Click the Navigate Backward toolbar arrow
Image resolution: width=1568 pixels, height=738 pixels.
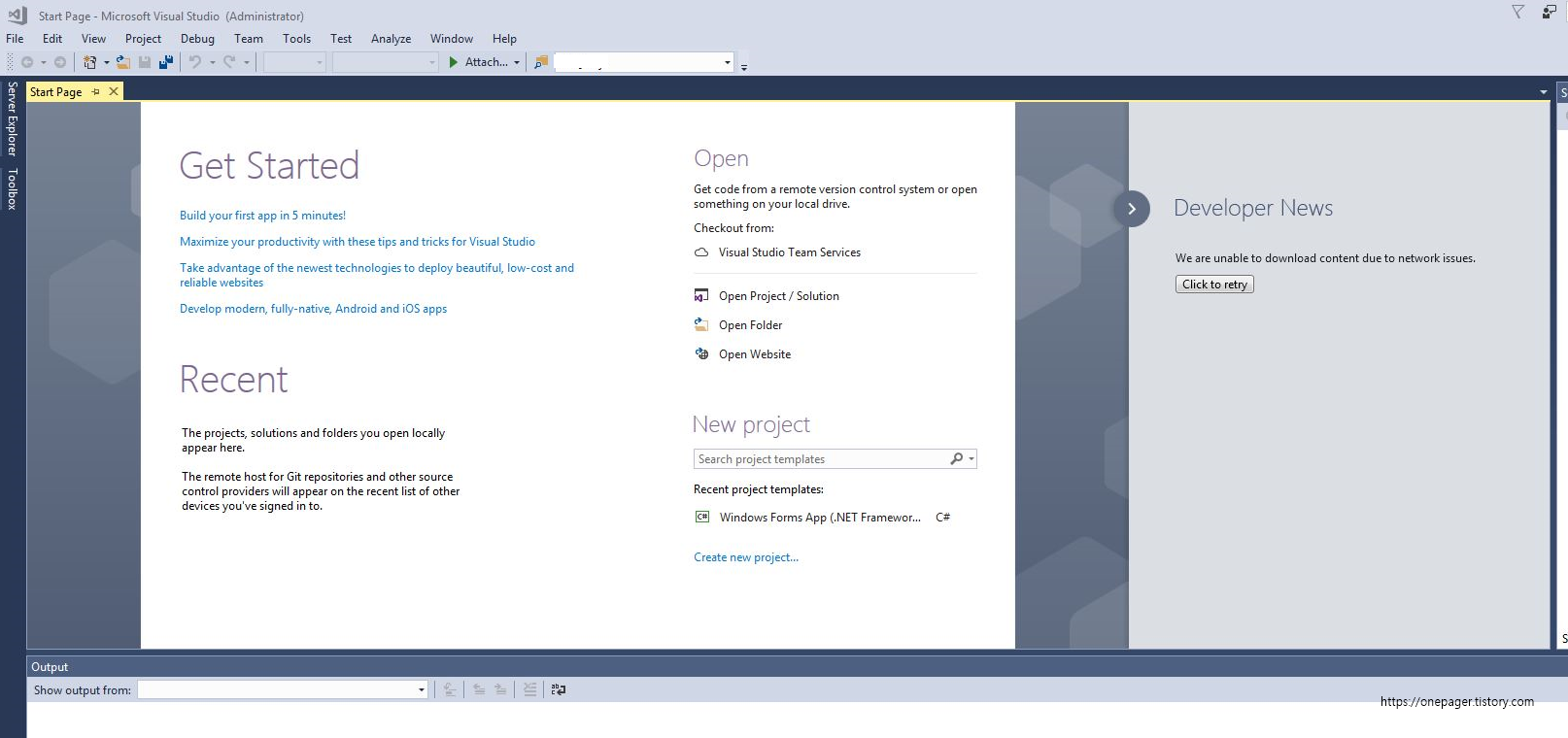[27, 62]
